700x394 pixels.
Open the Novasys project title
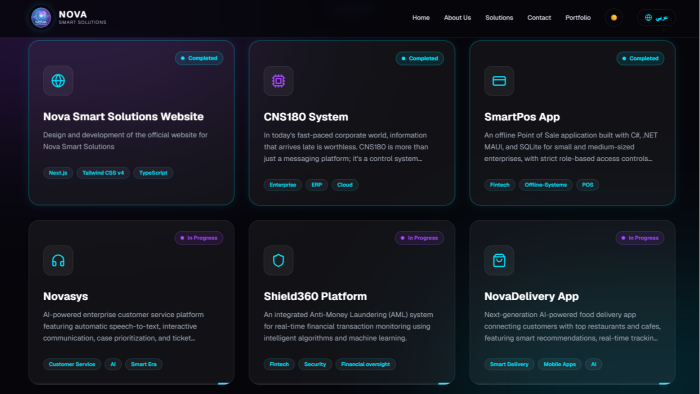tap(66, 296)
